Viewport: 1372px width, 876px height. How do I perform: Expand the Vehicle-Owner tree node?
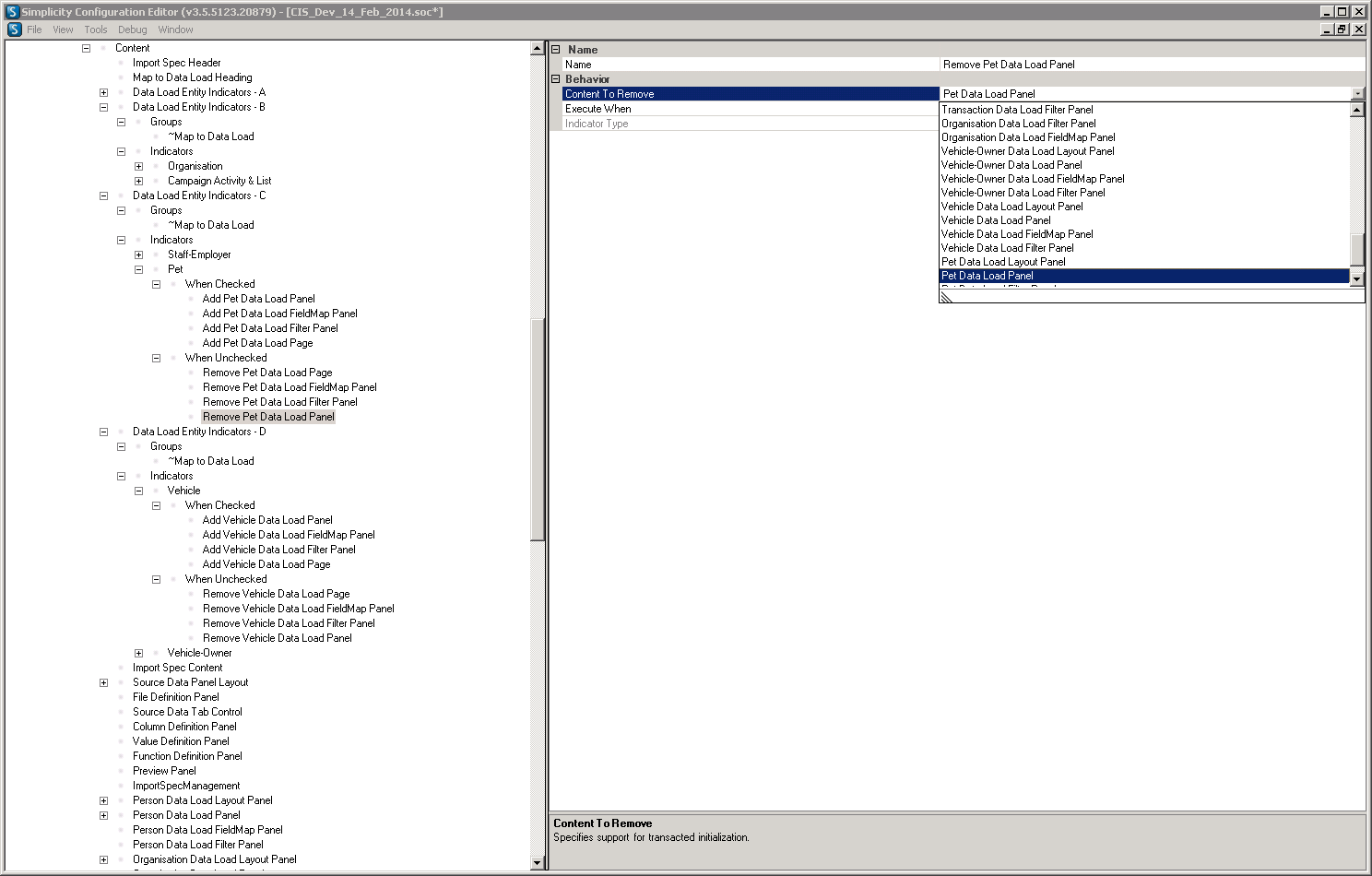click(138, 653)
